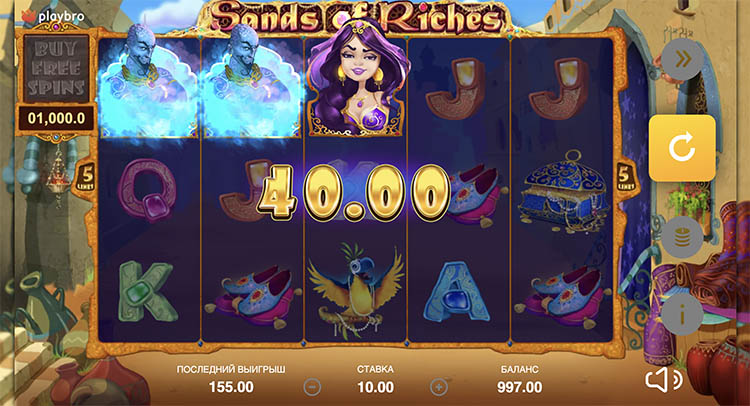Image resolution: width=750 pixels, height=406 pixels.
Task: Mute the sound speaker icon
Action: coord(664,381)
